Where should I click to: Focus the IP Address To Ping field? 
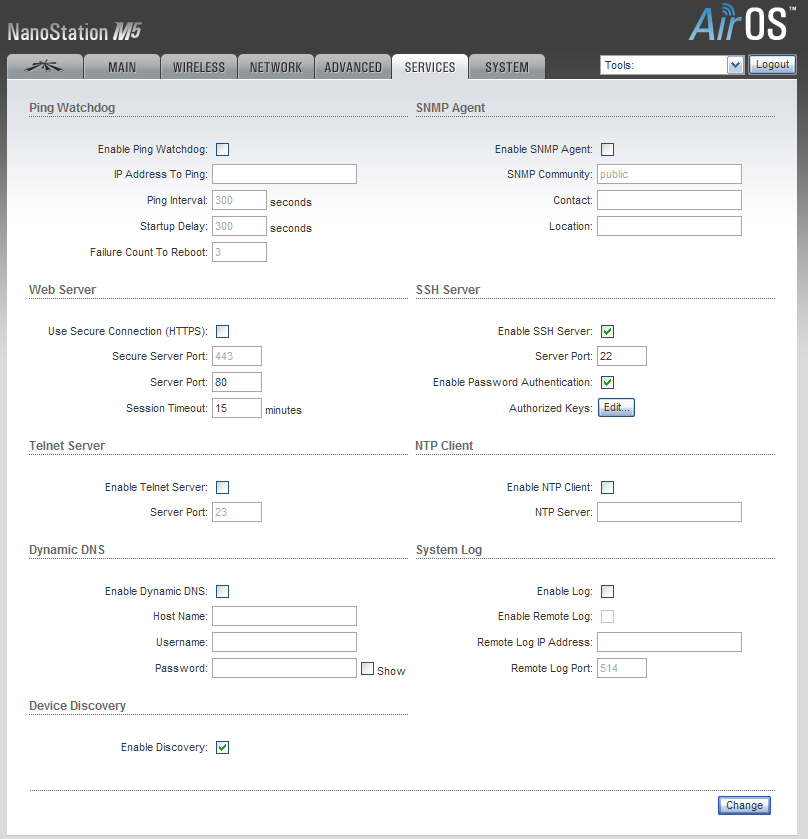(x=284, y=175)
